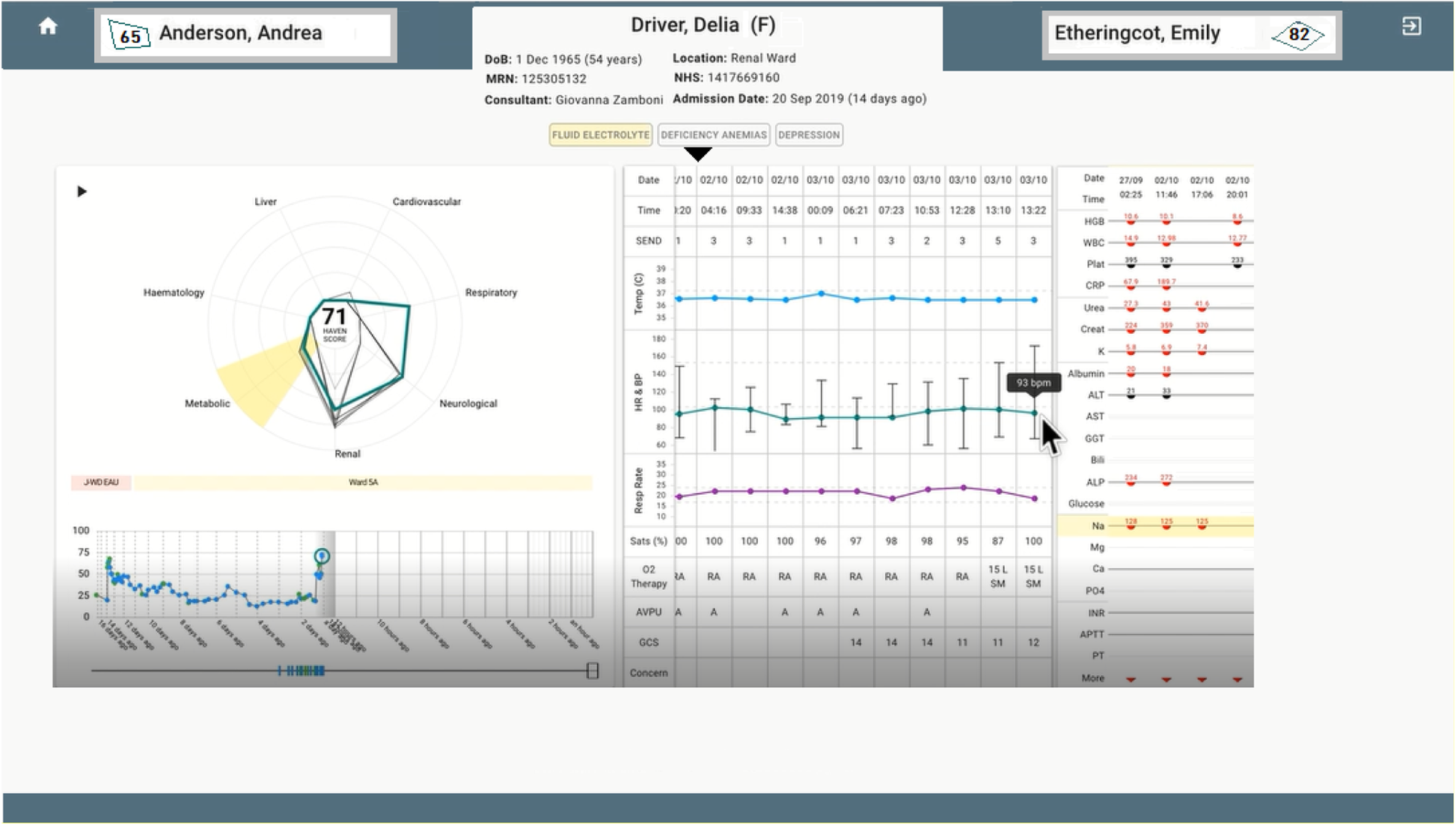Viewport: 1456px width, 825px height.
Task: Click the timeline slider end handle
Action: pyautogui.click(x=592, y=671)
